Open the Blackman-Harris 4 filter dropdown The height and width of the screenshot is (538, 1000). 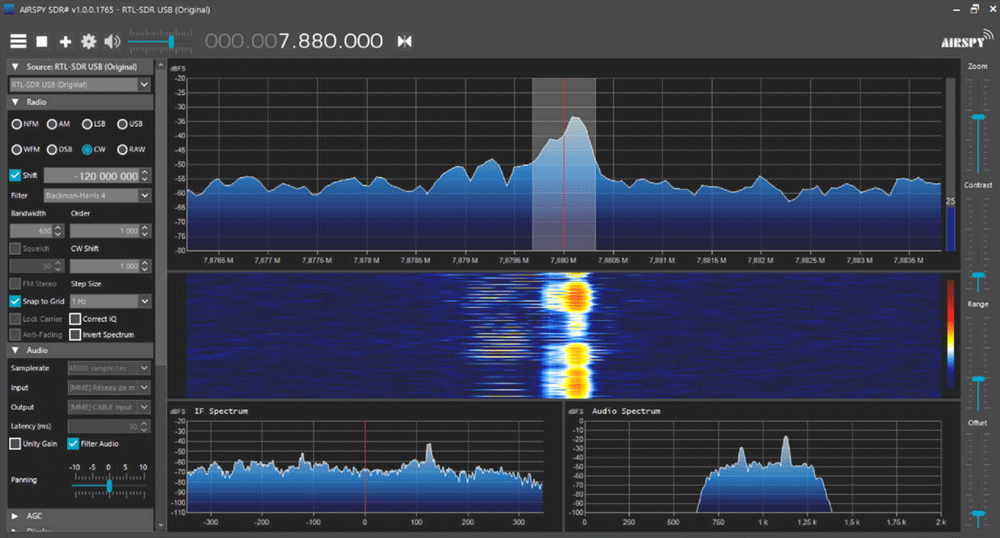click(97, 196)
